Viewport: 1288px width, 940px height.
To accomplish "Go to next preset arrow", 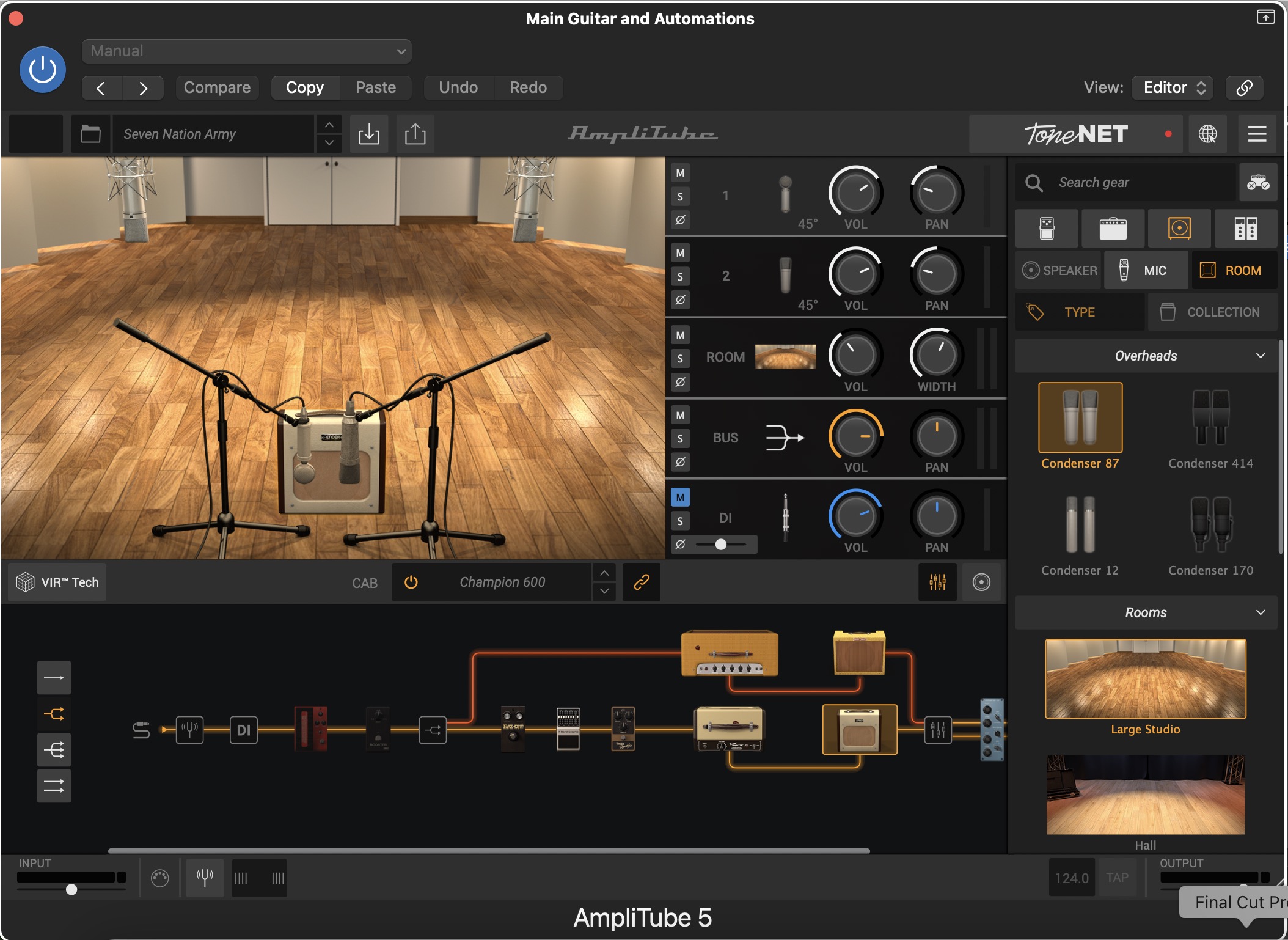I will click(x=143, y=88).
